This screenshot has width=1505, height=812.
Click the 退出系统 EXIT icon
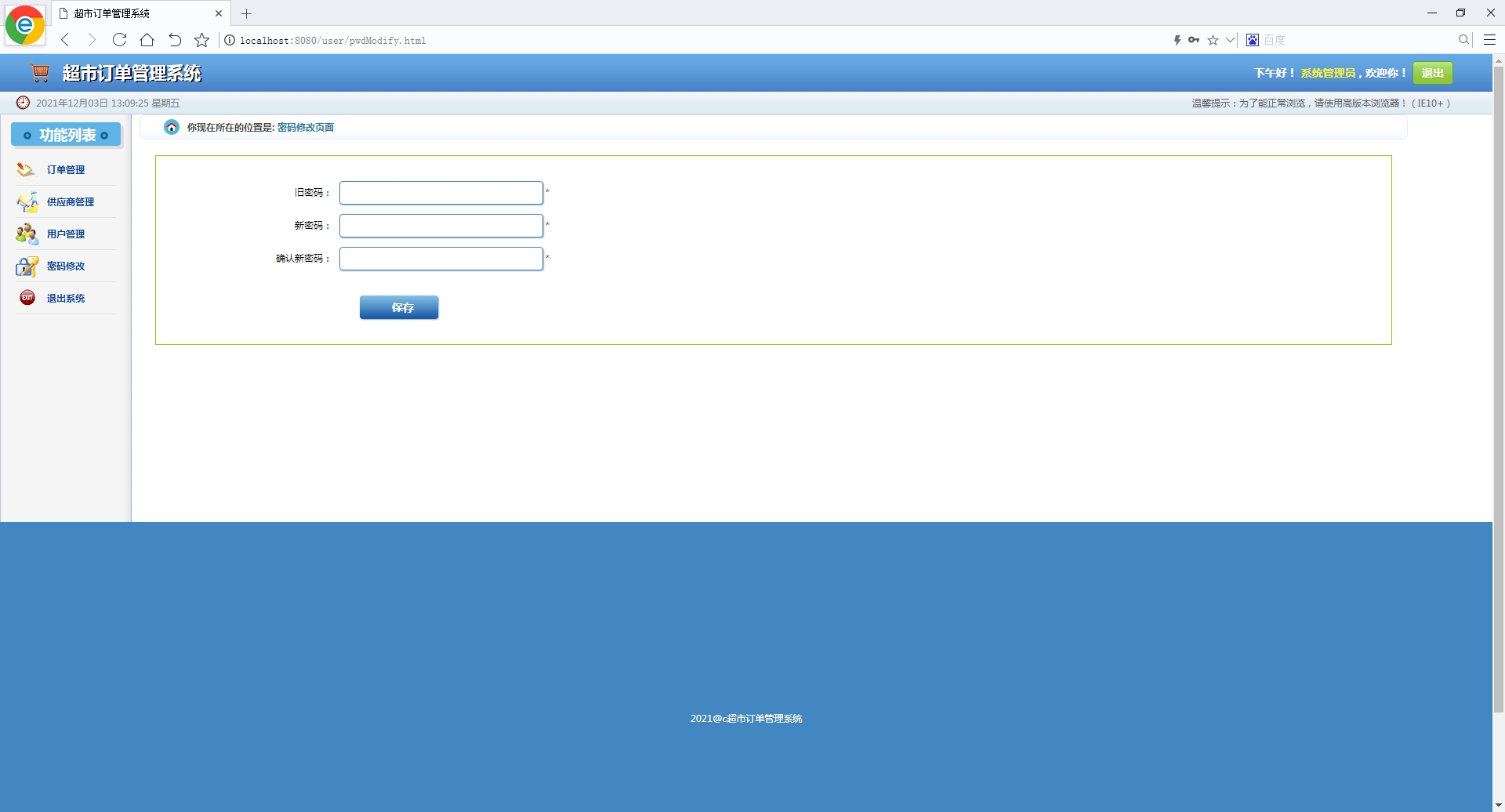(x=27, y=297)
